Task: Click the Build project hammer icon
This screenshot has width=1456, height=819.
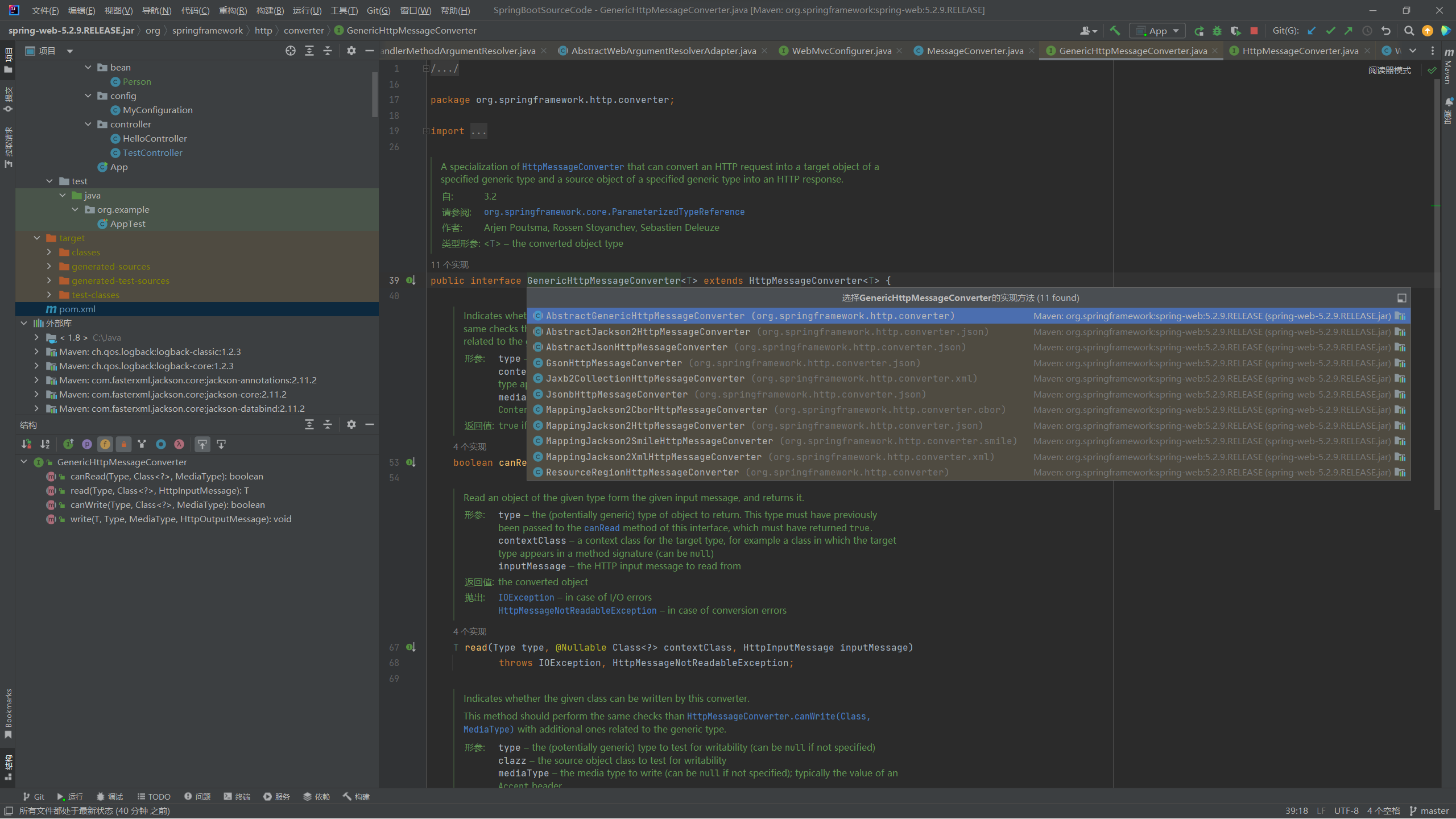Action: [1115, 31]
